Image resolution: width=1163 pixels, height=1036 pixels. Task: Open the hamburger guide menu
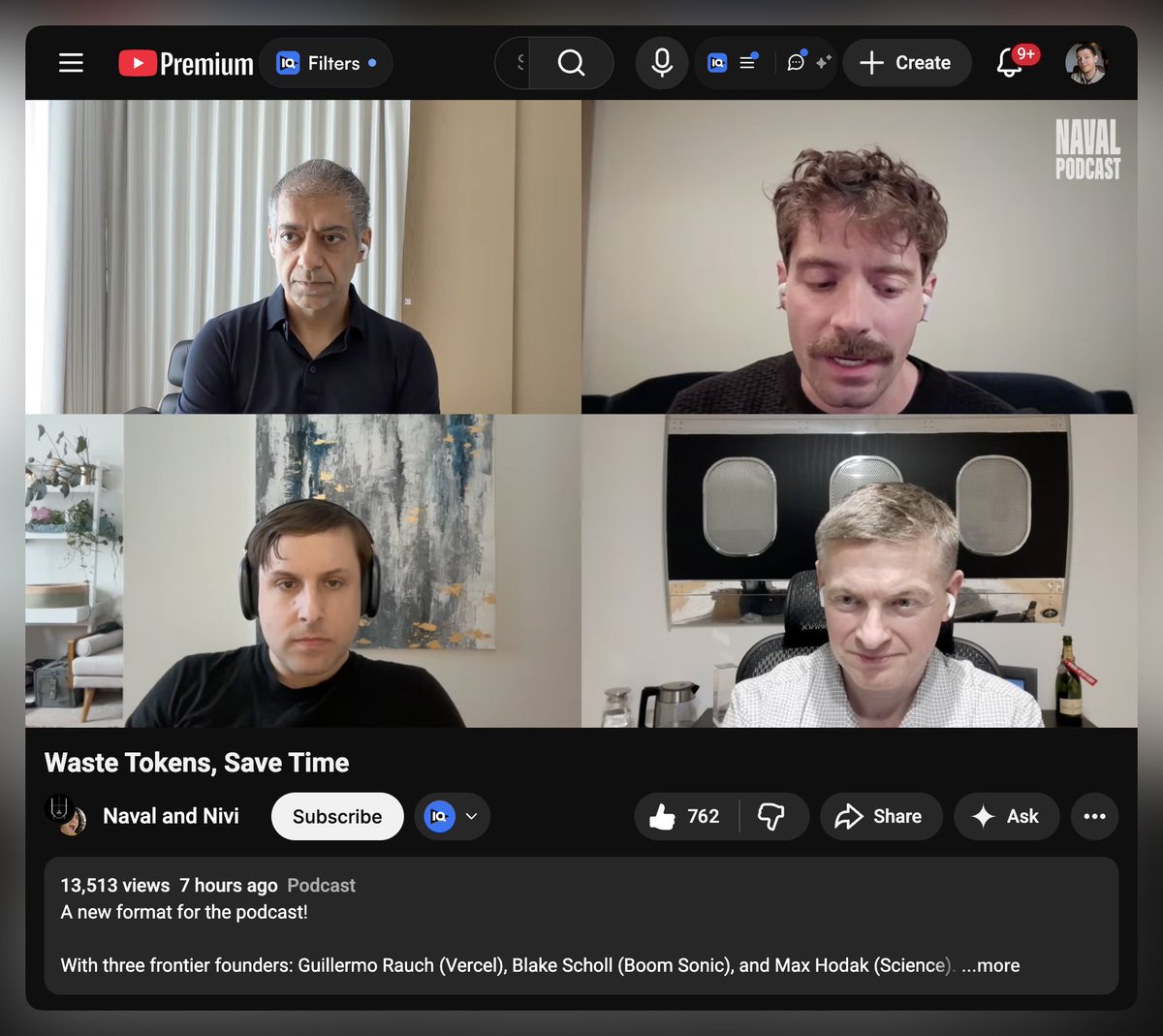(71, 63)
